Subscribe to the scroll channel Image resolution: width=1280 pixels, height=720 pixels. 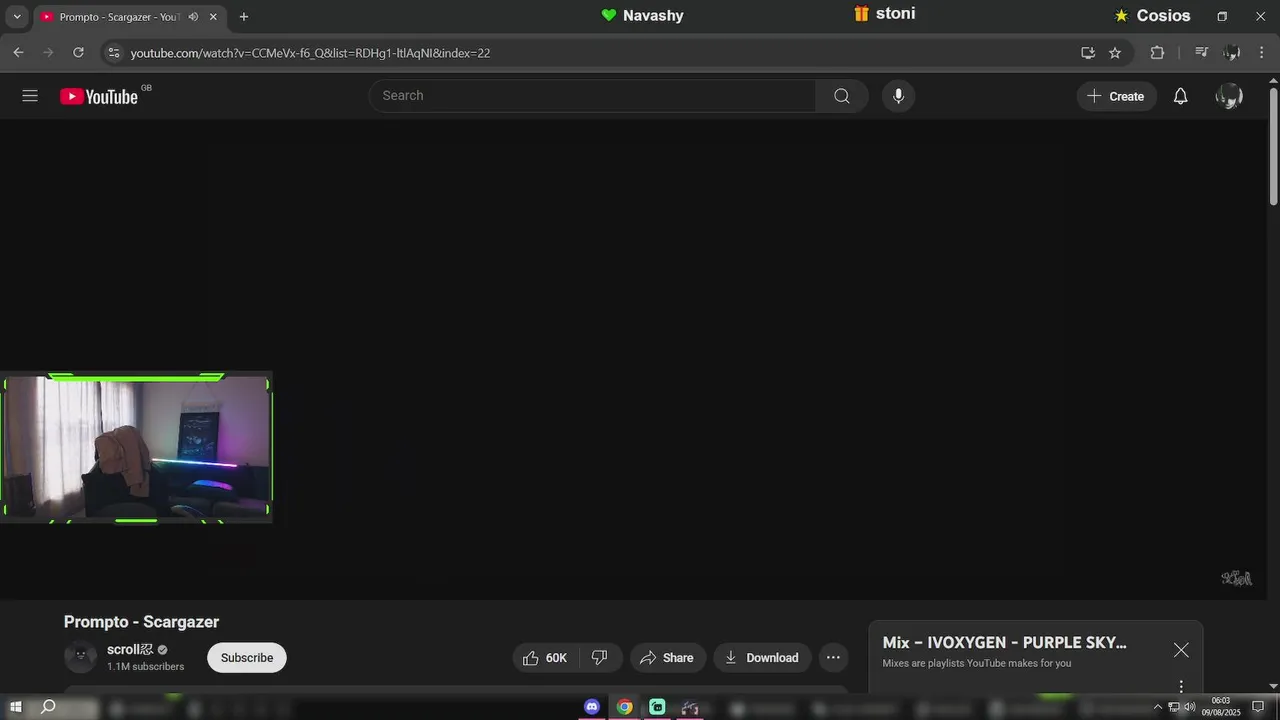pos(247,658)
